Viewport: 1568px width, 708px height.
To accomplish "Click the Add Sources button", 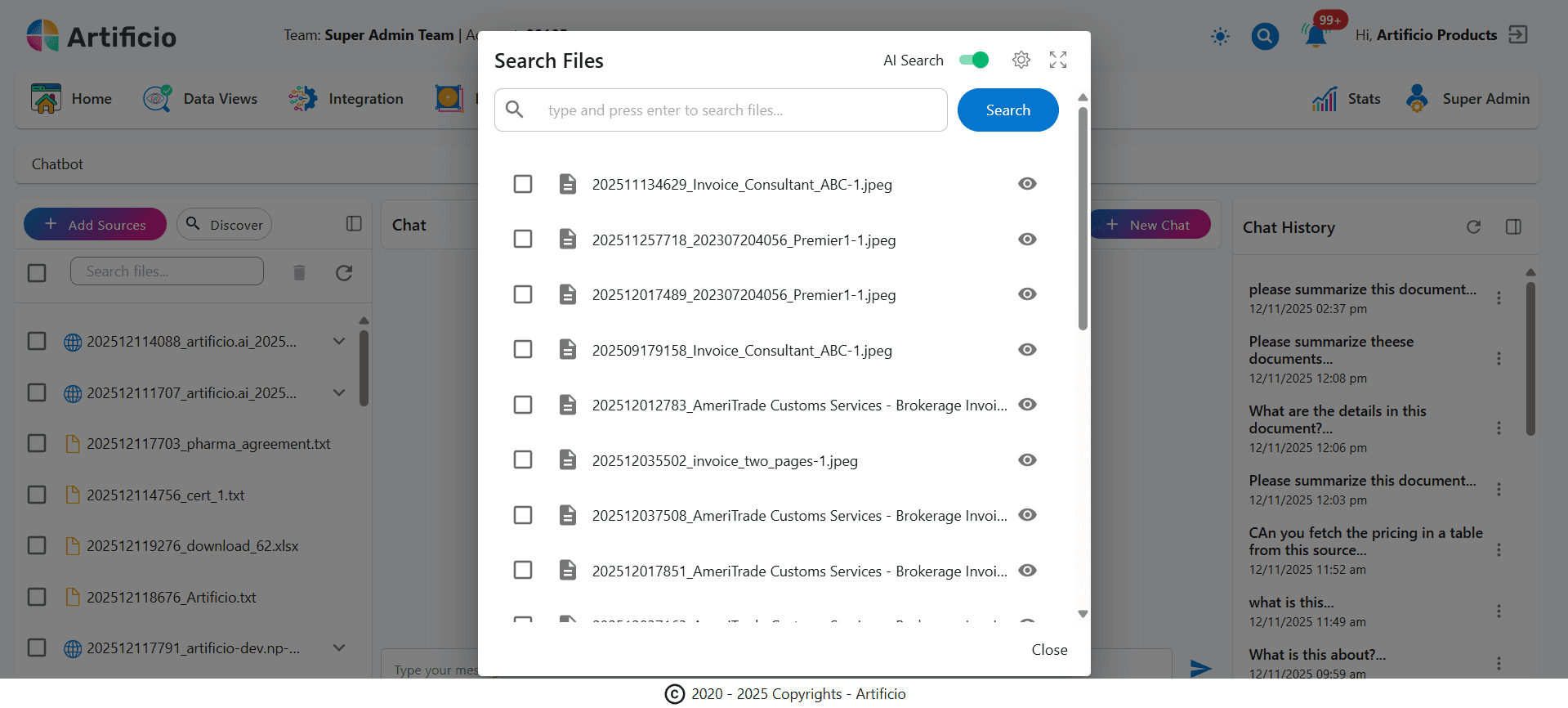I will click(95, 224).
